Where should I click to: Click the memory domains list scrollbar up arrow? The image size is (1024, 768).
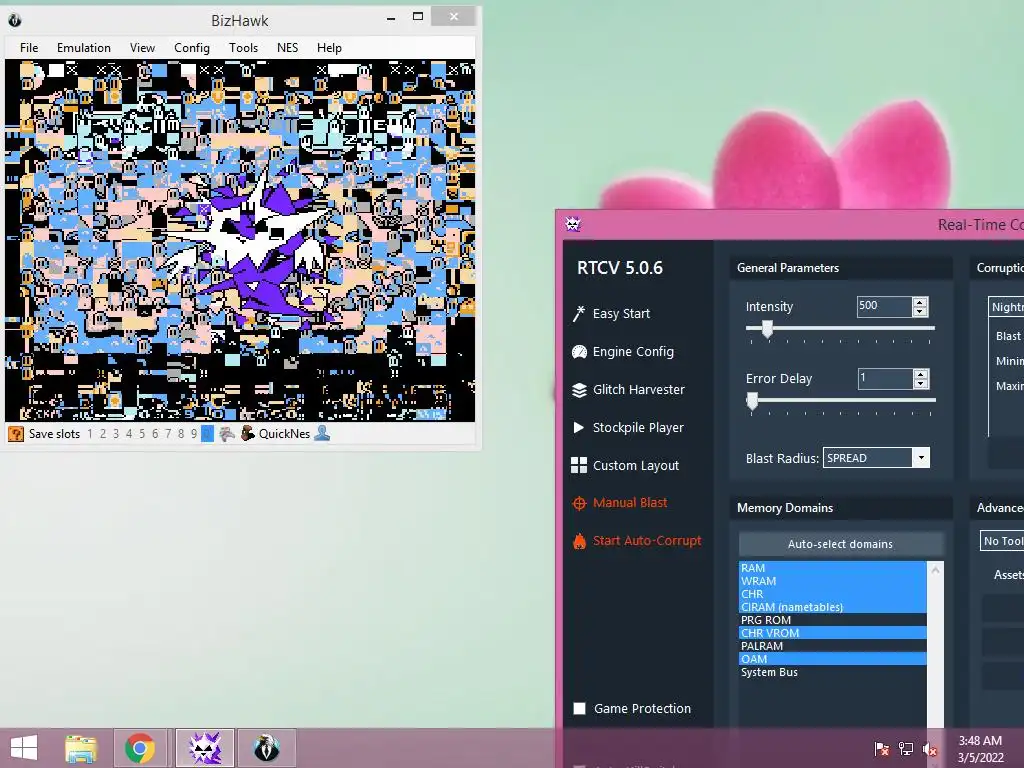point(936,570)
